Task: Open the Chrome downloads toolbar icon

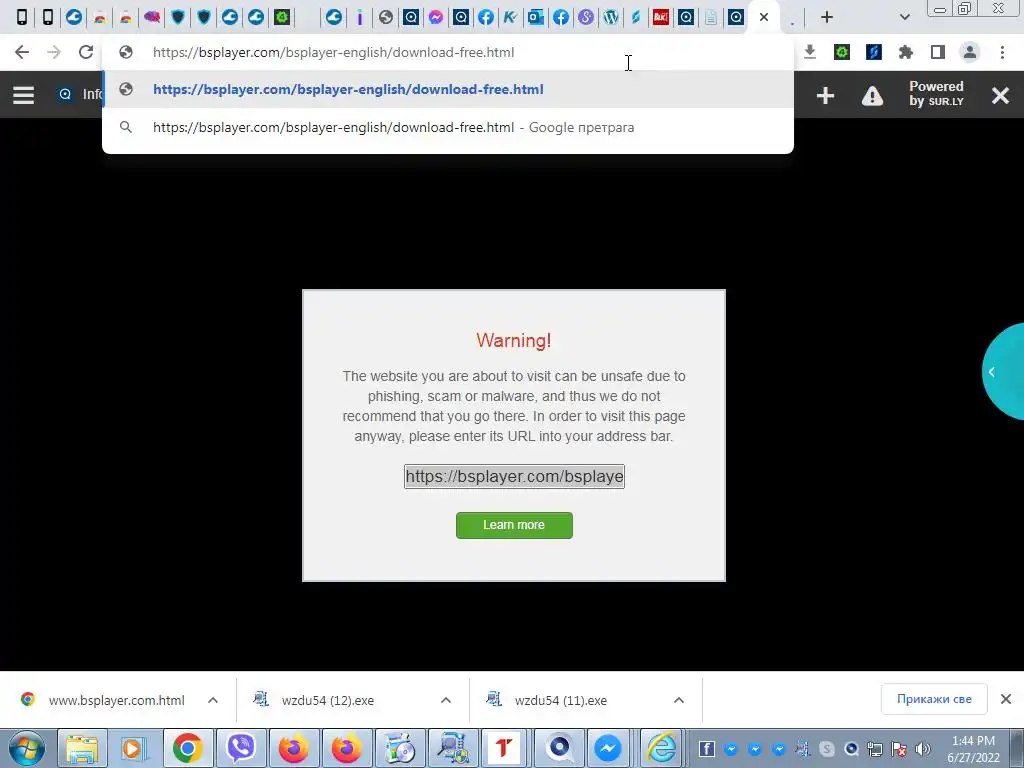Action: 810,52
